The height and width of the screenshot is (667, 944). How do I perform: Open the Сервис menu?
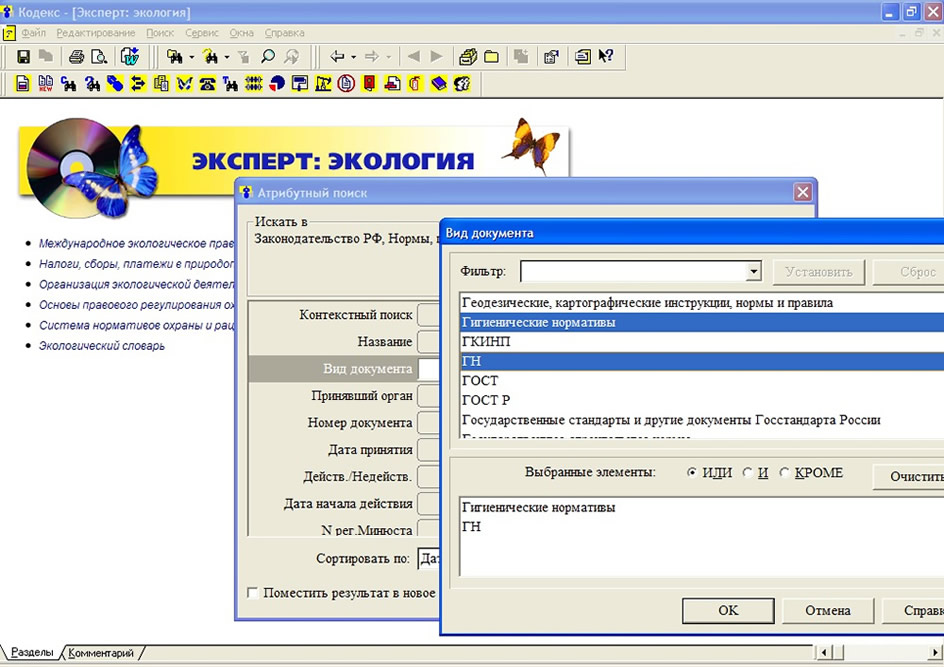click(202, 33)
